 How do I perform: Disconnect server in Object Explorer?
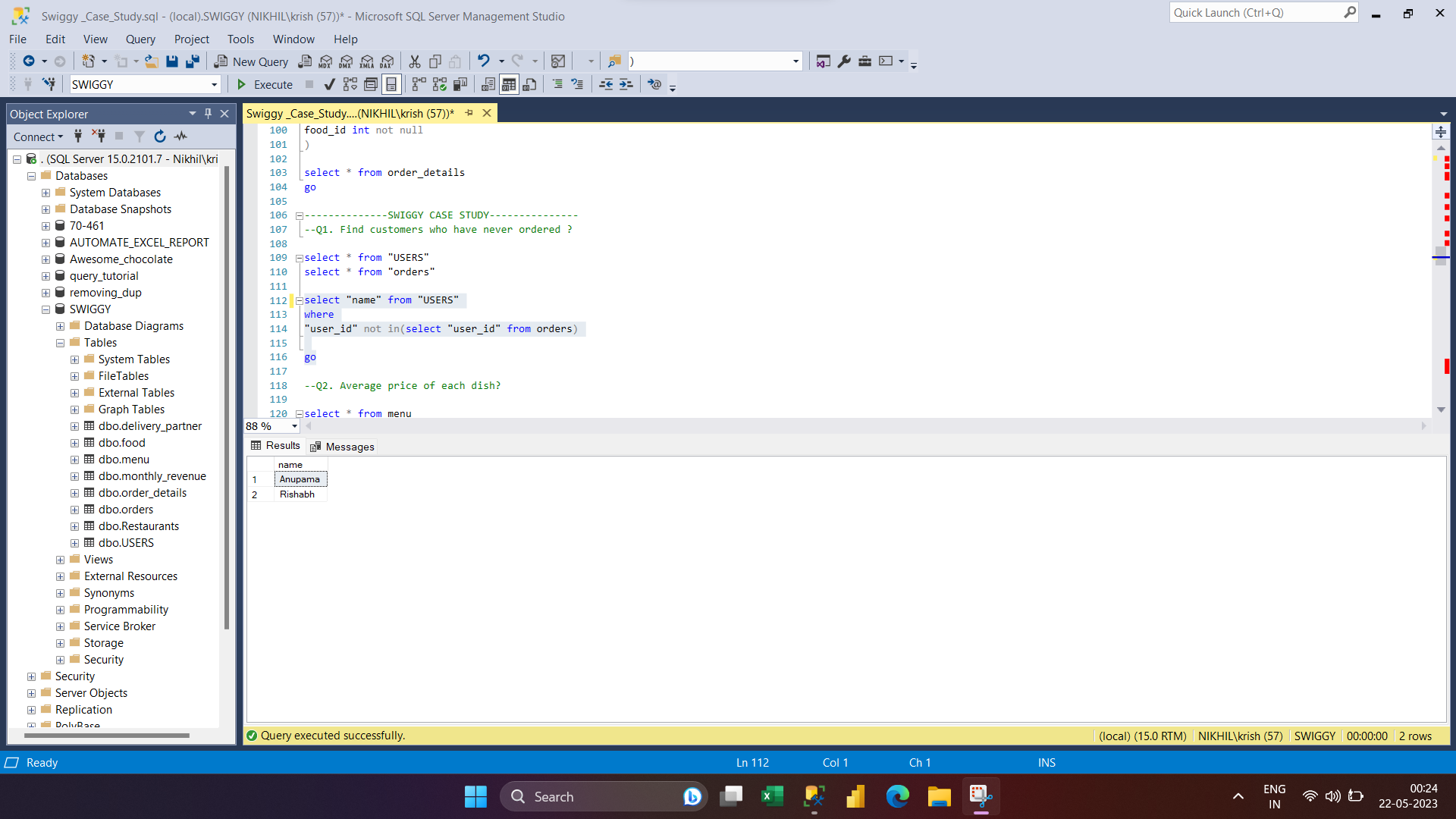(x=99, y=136)
